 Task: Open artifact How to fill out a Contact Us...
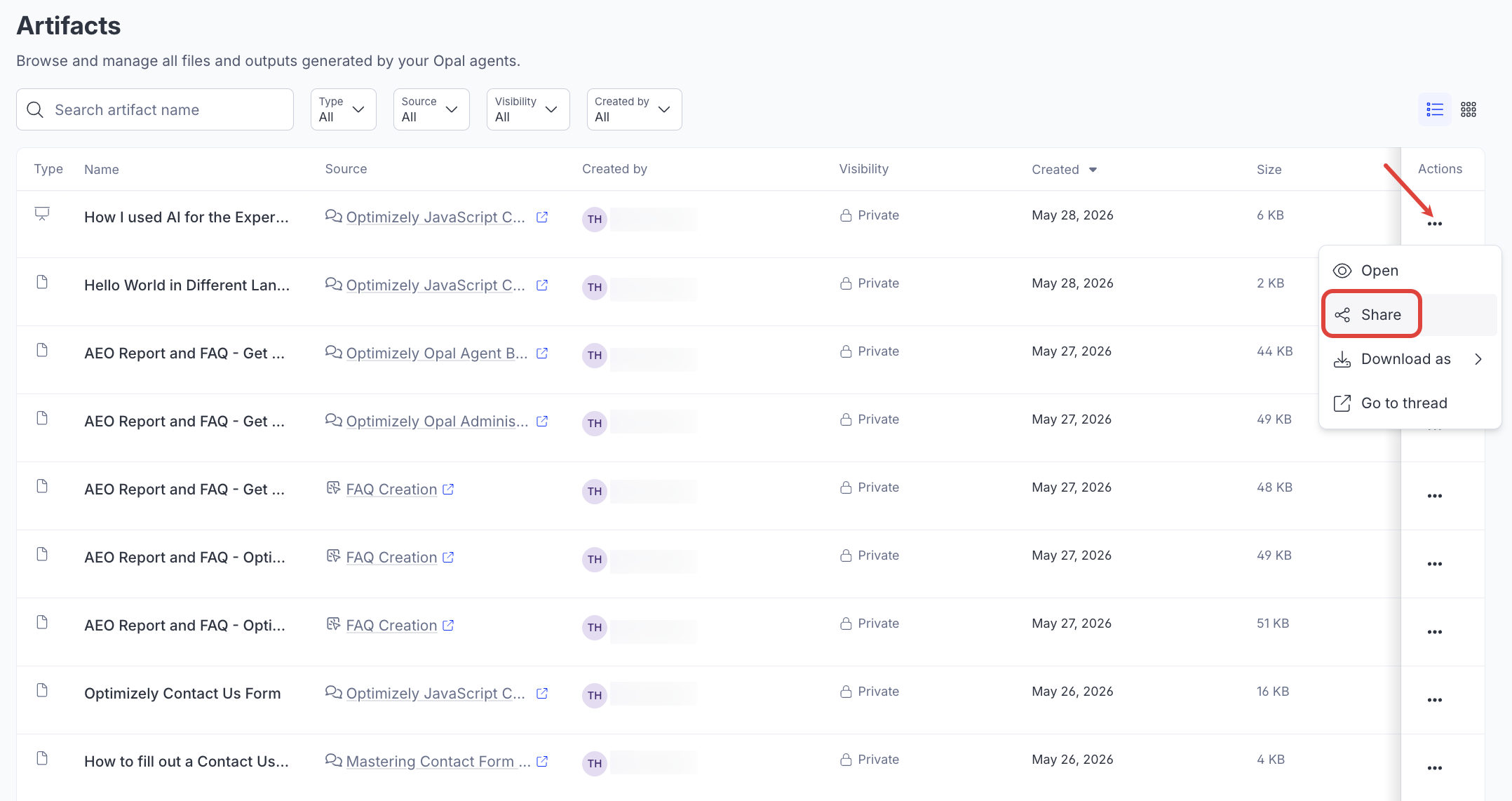(187, 762)
